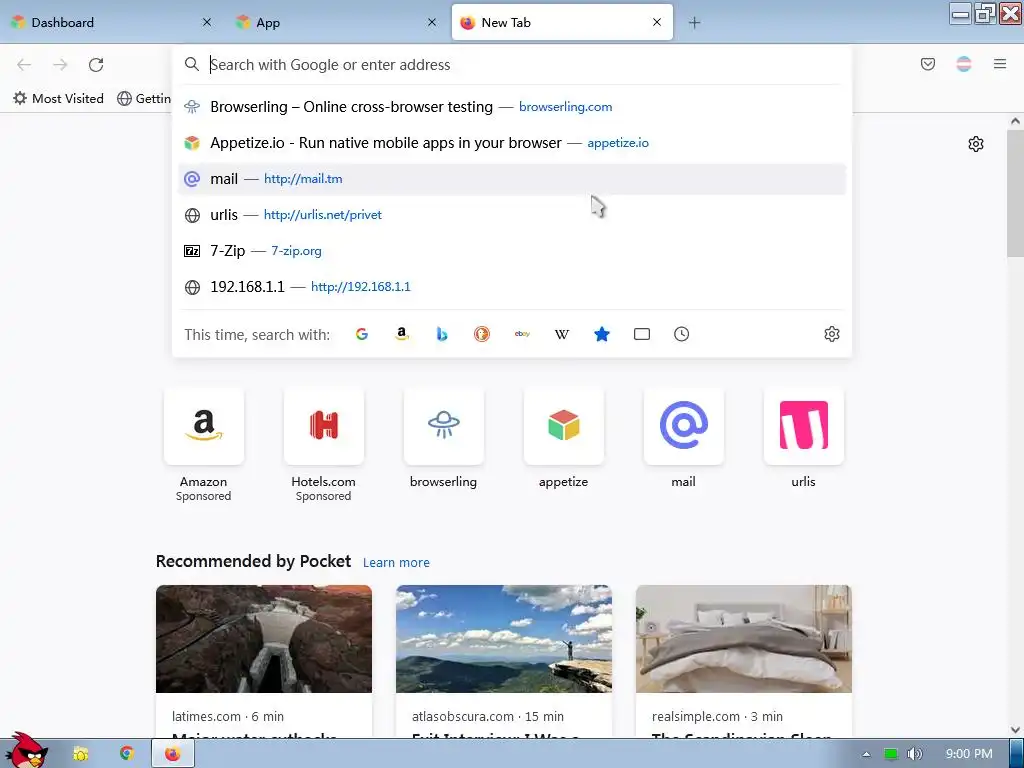
Task: Click the vertical scrollbar thumb
Action: (x=1015, y=193)
